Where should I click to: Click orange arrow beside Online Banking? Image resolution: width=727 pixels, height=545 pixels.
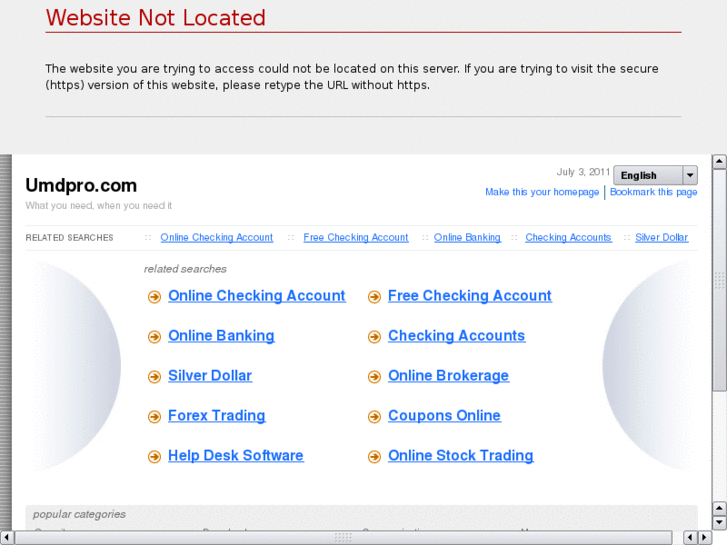coord(154,337)
